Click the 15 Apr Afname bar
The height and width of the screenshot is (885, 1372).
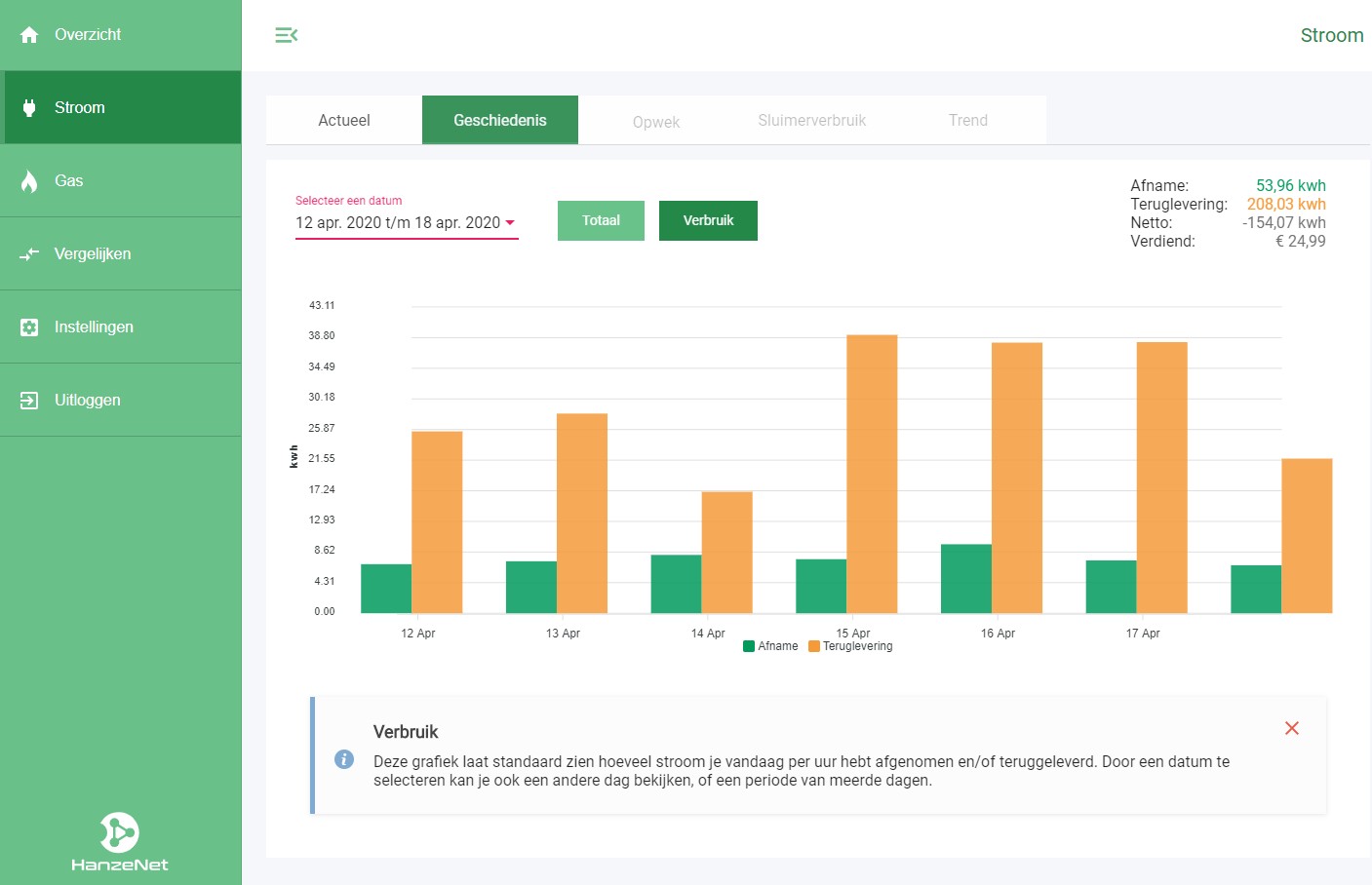tap(821, 586)
